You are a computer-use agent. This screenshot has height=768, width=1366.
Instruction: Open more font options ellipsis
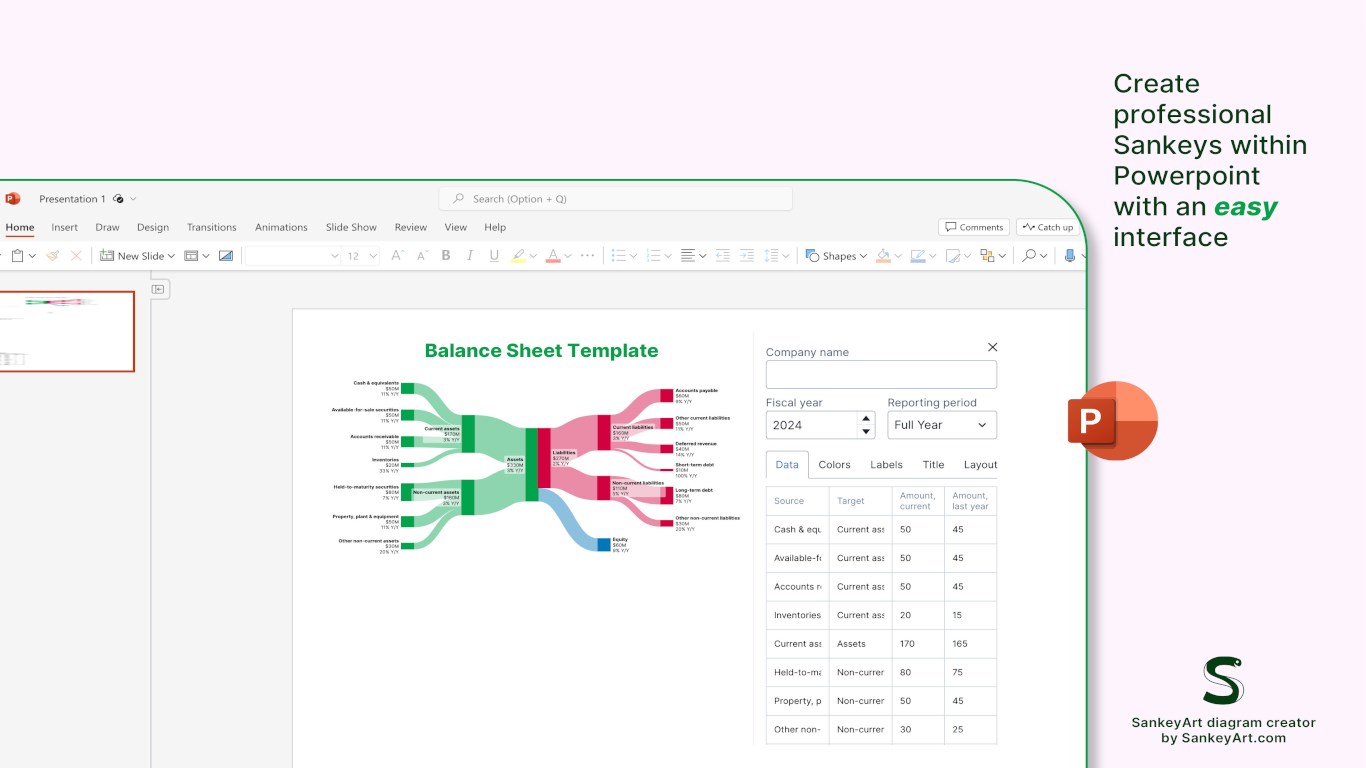[x=588, y=256]
